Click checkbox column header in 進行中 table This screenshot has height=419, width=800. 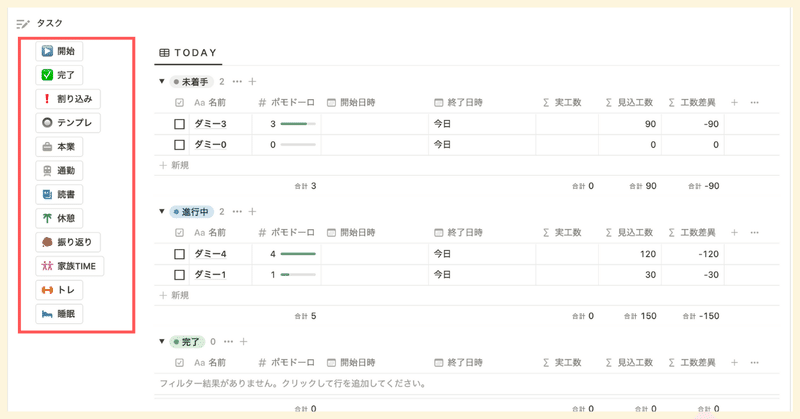(x=179, y=233)
